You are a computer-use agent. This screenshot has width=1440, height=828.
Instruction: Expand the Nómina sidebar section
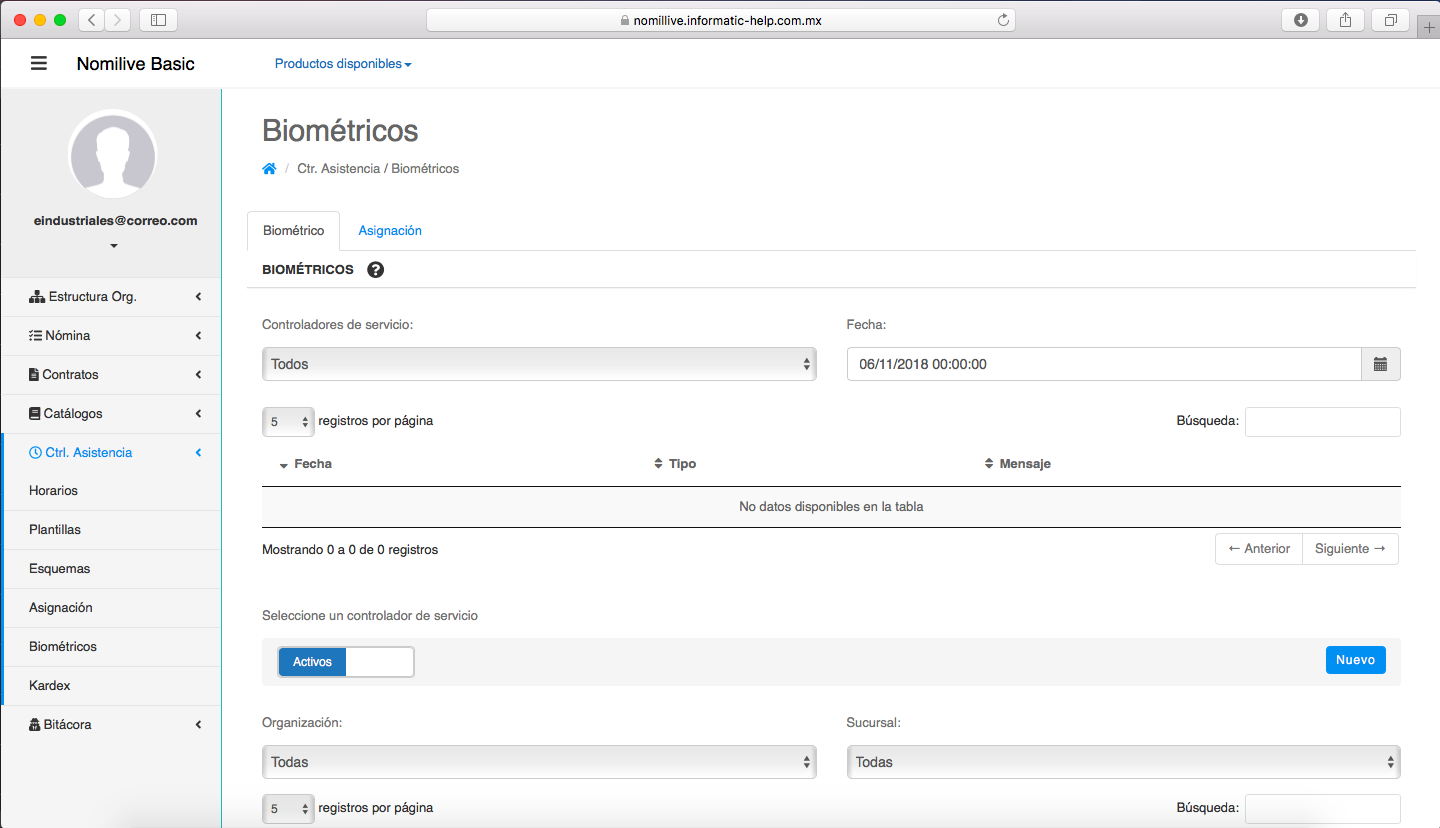tap(110, 336)
